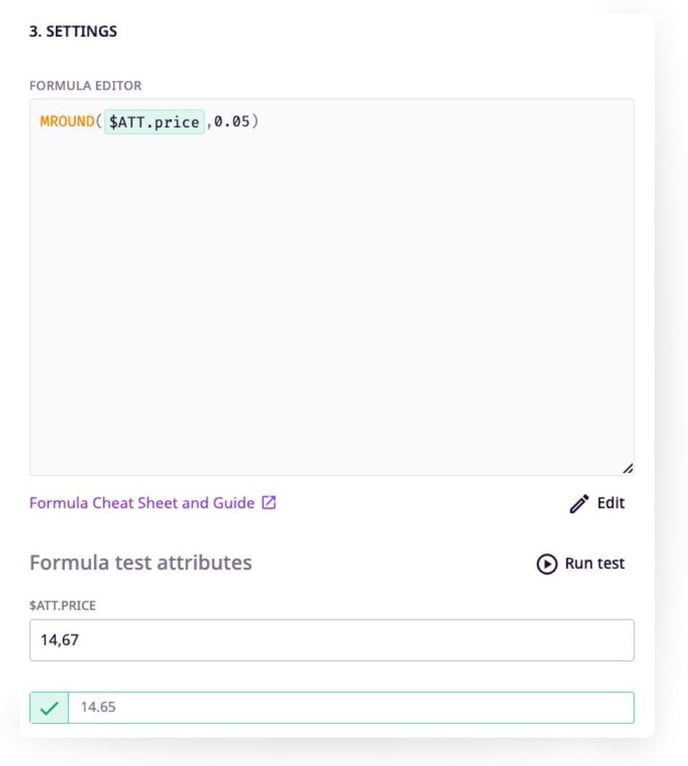Click the FORMULA EDITOR label
Screen dimensions: 688x766
[x=86, y=86]
